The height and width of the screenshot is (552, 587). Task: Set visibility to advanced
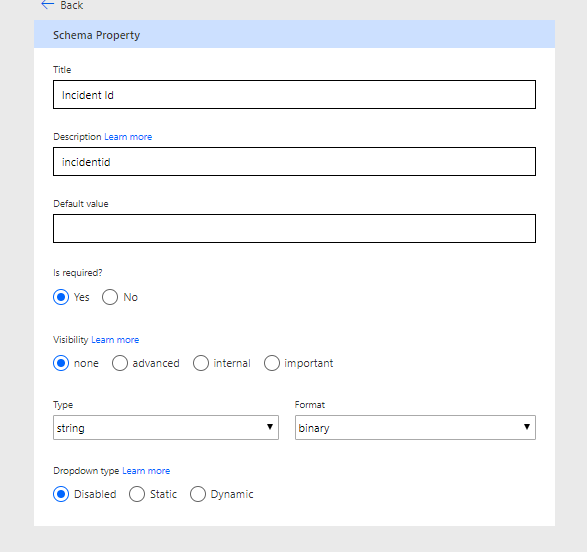120,363
